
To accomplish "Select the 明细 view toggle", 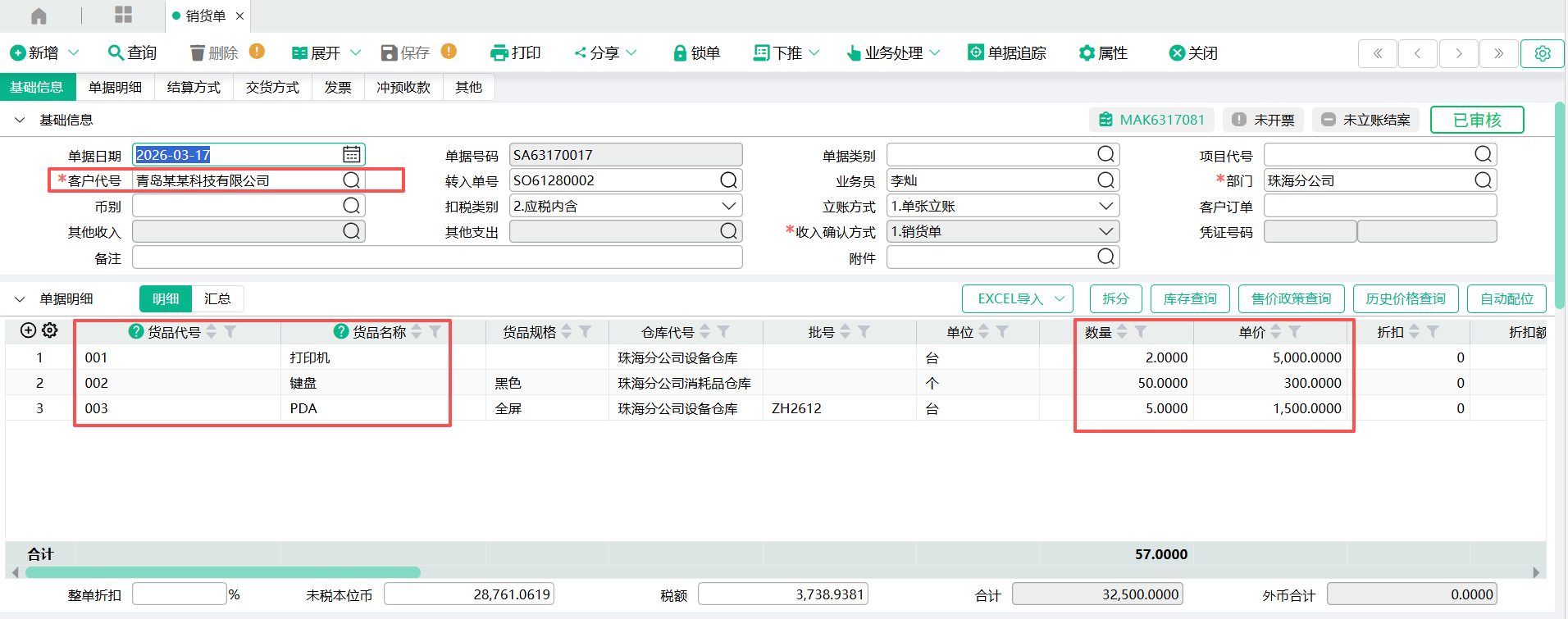I will click(166, 299).
